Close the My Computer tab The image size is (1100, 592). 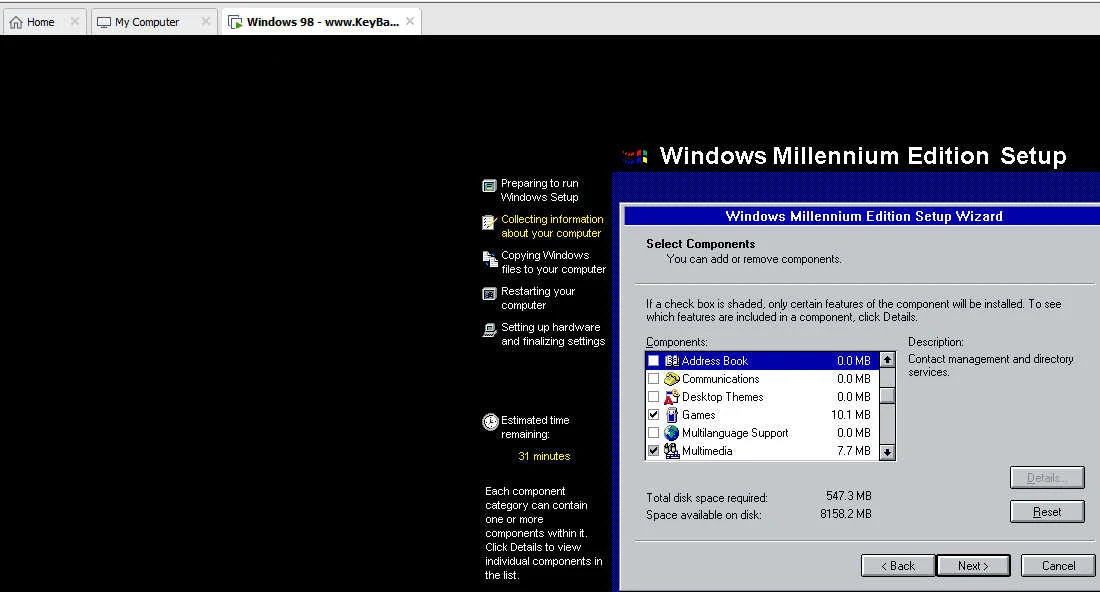pyautogui.click(x=206, y=22)
